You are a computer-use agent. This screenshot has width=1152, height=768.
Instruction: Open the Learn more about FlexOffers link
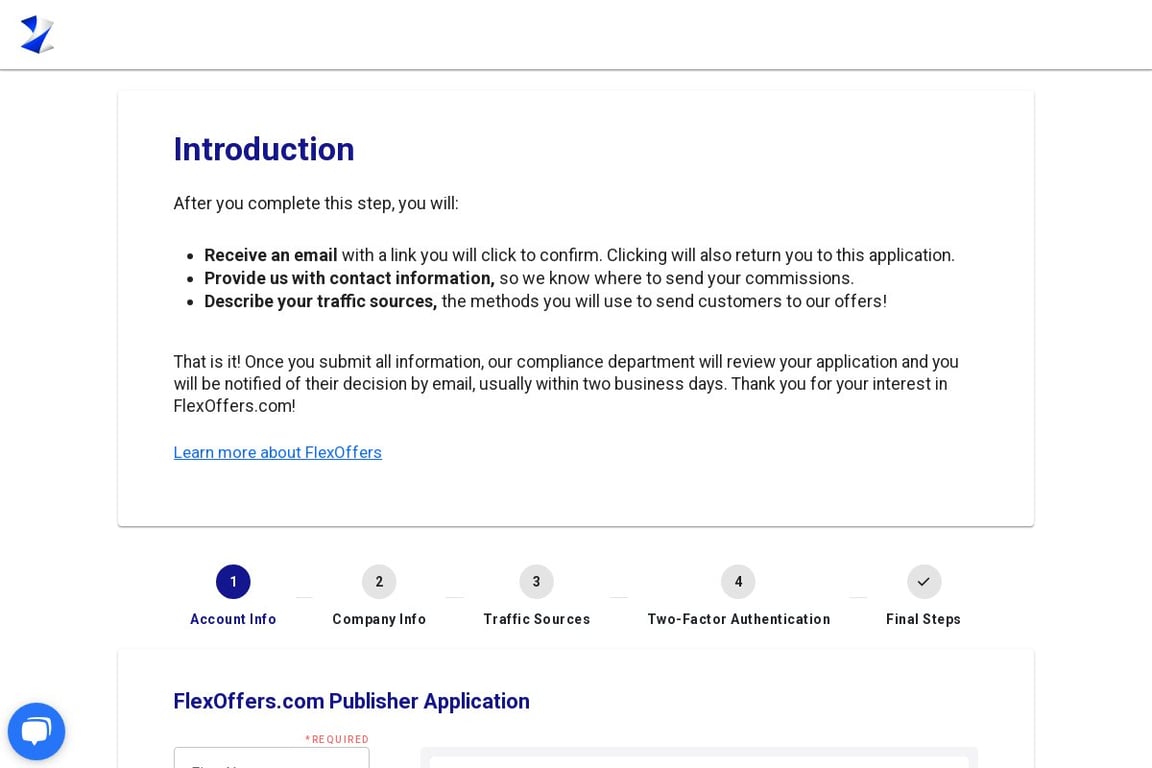(277, 452)
